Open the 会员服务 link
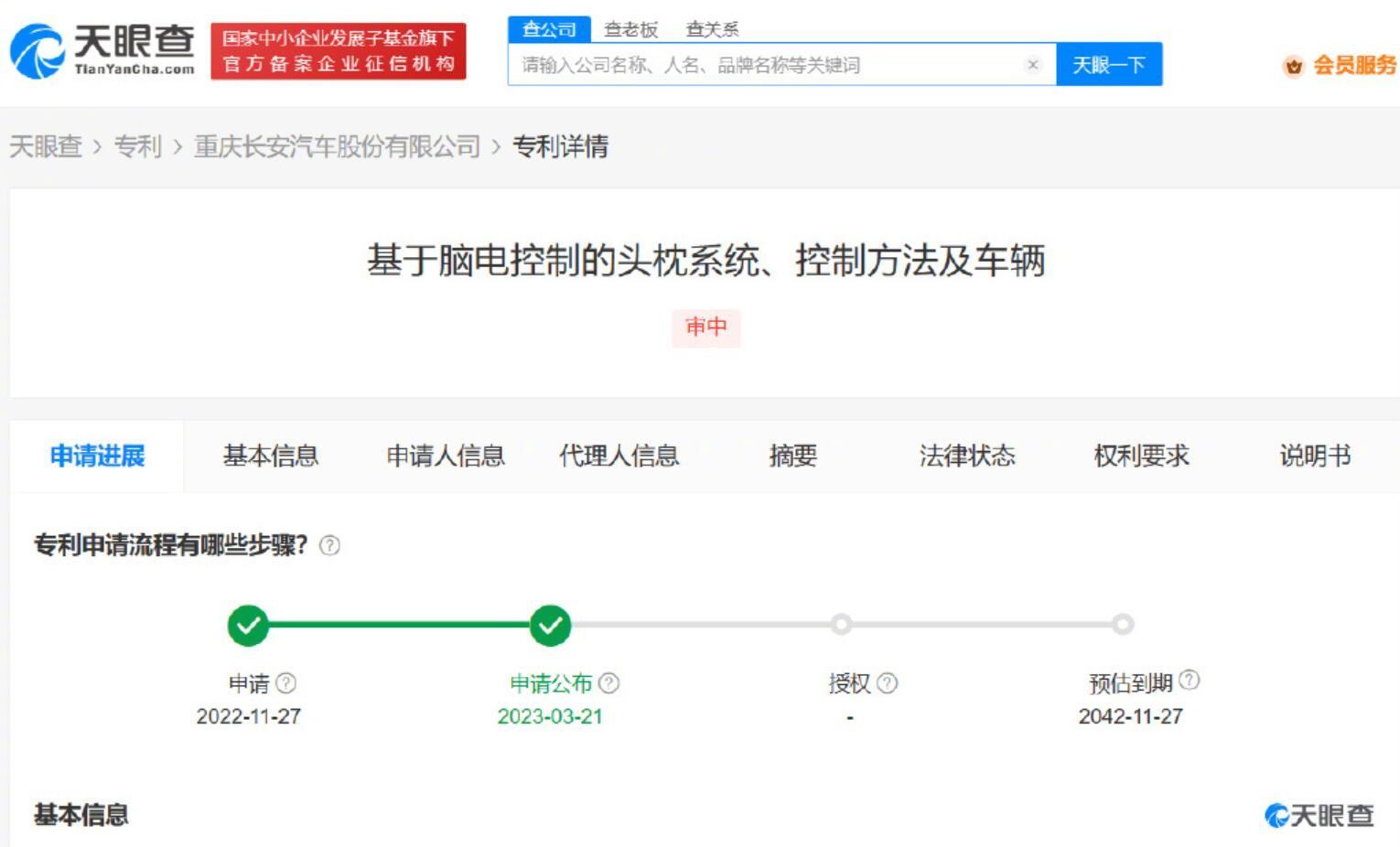The image size is (1400, 847). (1354, 65)
